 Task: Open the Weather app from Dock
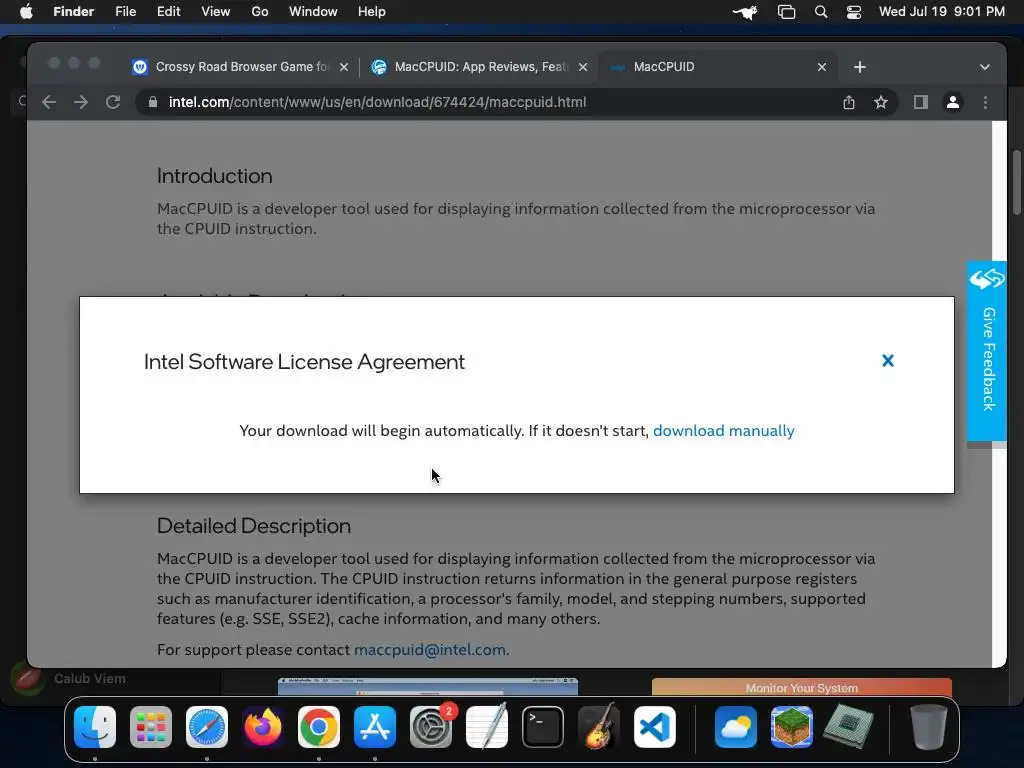736,727
